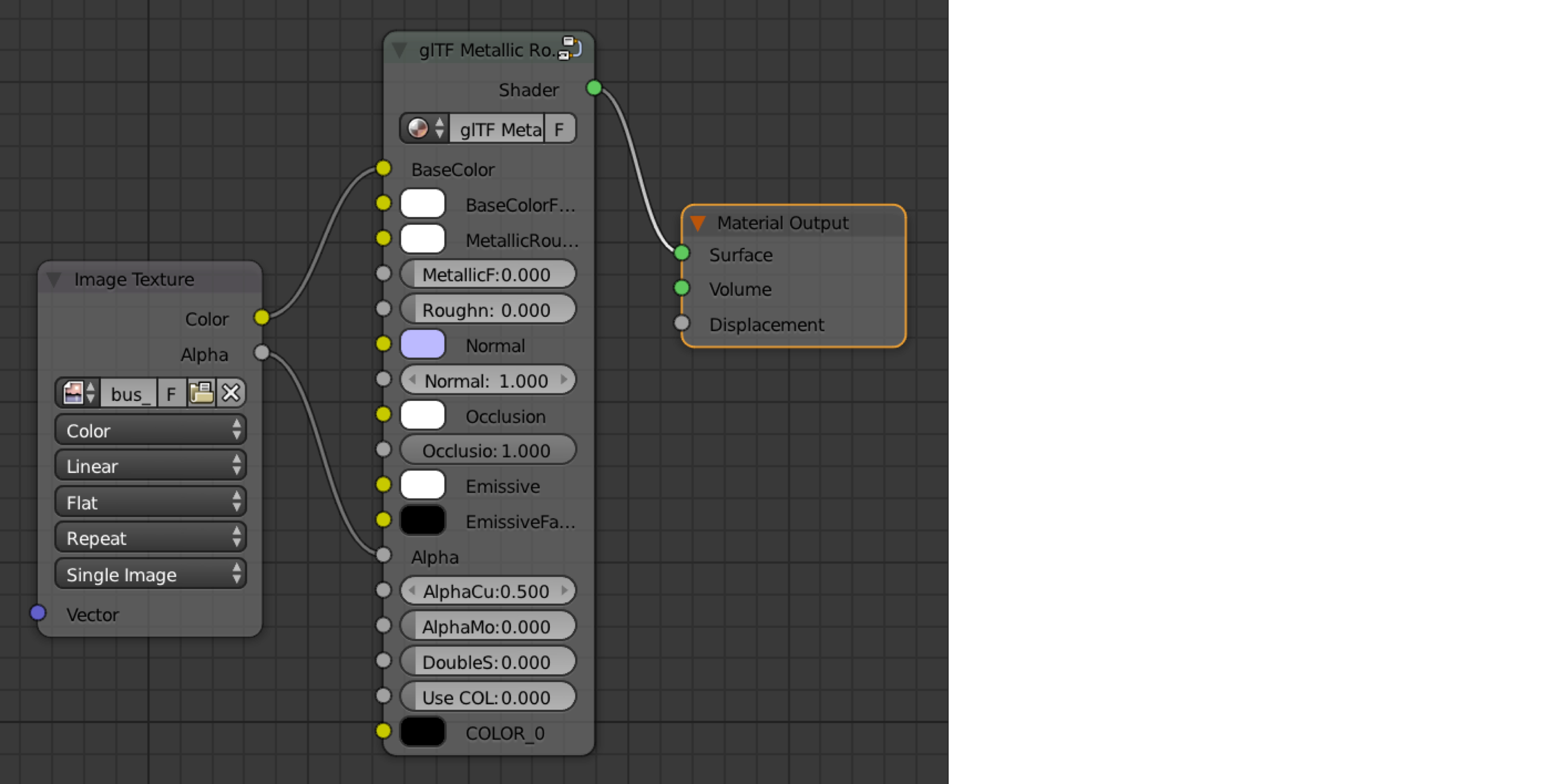Click the DoubleS 0.000 slider
Screen dimensions: 1568x784
[488, 661]
